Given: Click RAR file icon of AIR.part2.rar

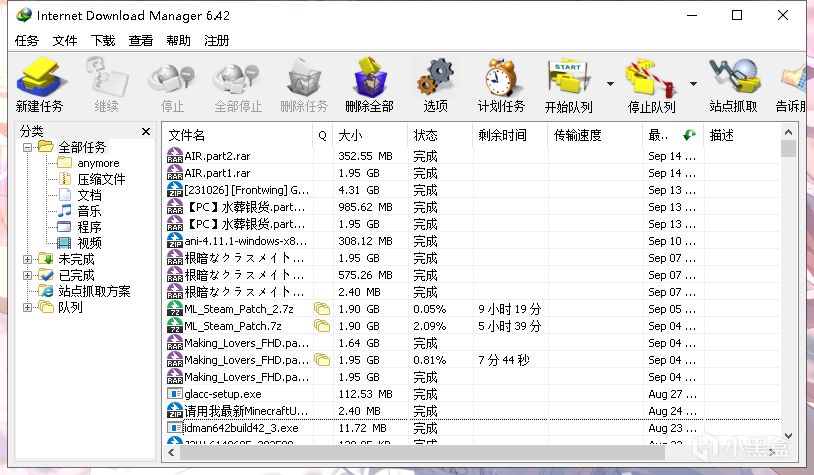Looking at the screenshot, I should coord(174,156).
